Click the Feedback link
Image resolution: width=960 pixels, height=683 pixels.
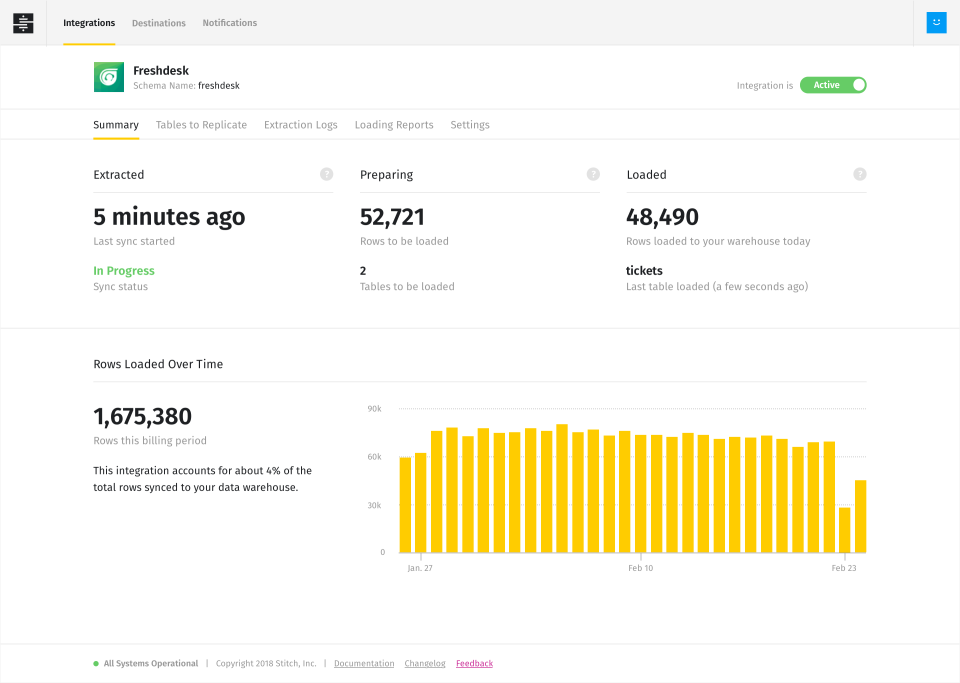[x=474, y=664]
